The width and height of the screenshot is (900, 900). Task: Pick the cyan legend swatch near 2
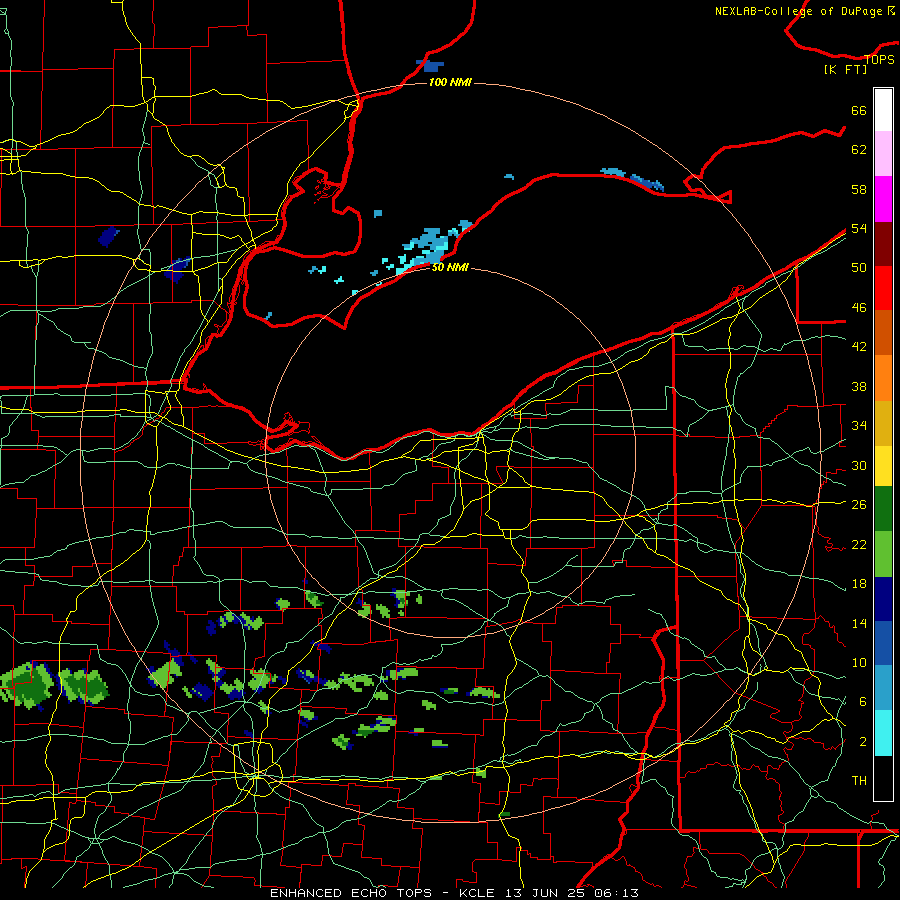(883, 733)
